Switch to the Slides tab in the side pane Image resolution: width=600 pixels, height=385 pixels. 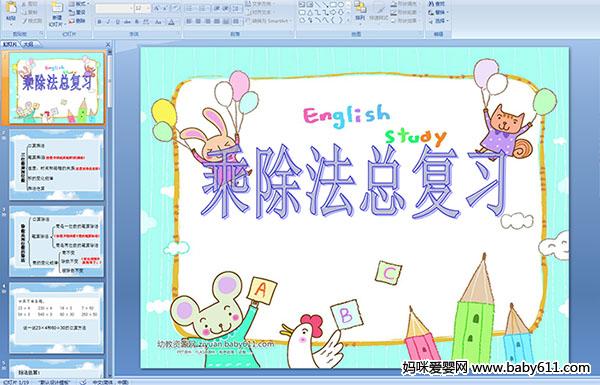pos(10,45)
